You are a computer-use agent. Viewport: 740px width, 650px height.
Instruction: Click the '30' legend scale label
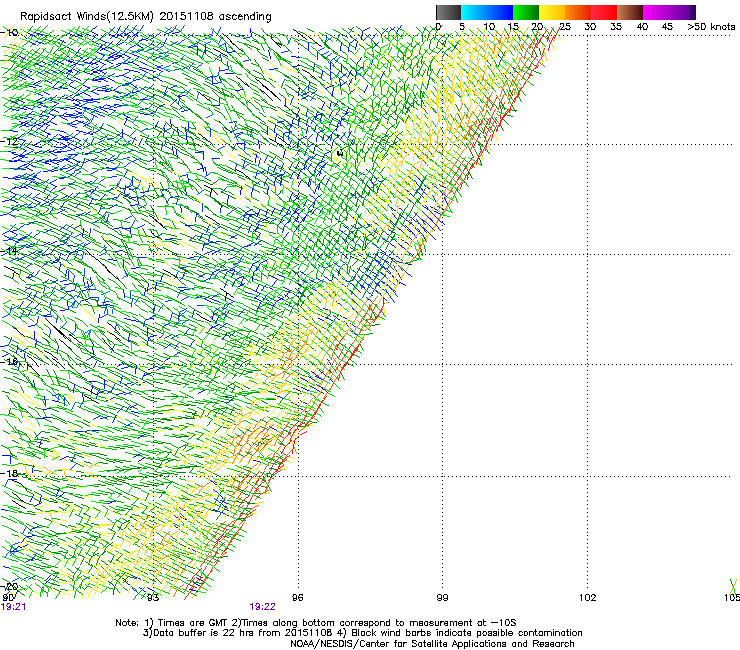click(590, 27)
